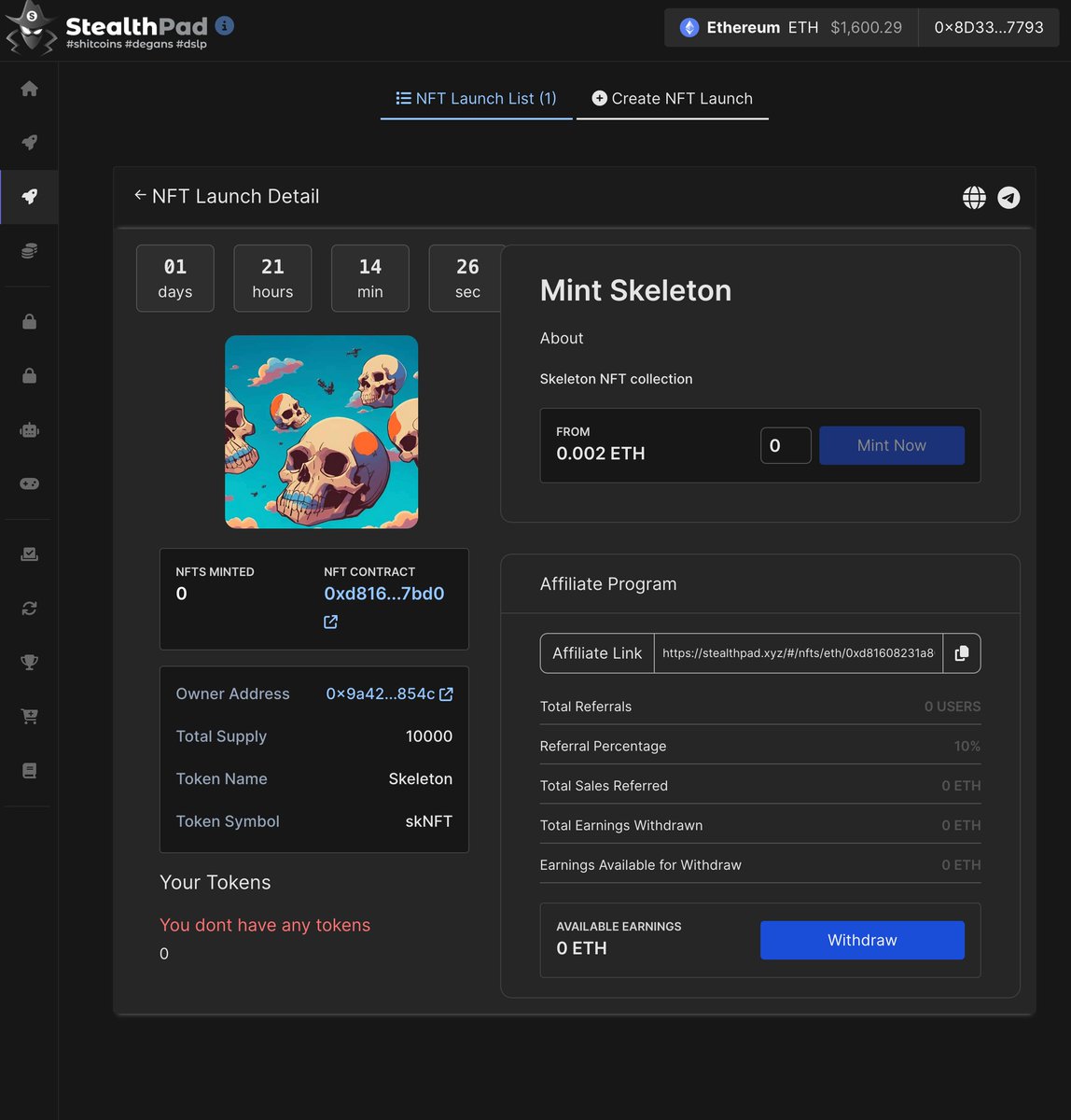1071x1120 pixels.
Task: Click the "0 USERS" Total Referrals value
Action: coord(953,707)
